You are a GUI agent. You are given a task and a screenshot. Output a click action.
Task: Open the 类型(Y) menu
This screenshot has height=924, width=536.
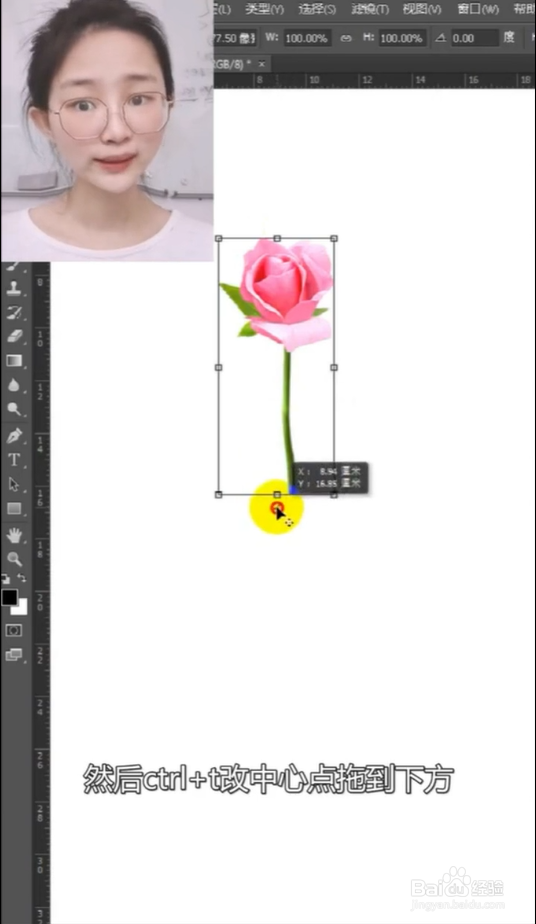point(264,9)
